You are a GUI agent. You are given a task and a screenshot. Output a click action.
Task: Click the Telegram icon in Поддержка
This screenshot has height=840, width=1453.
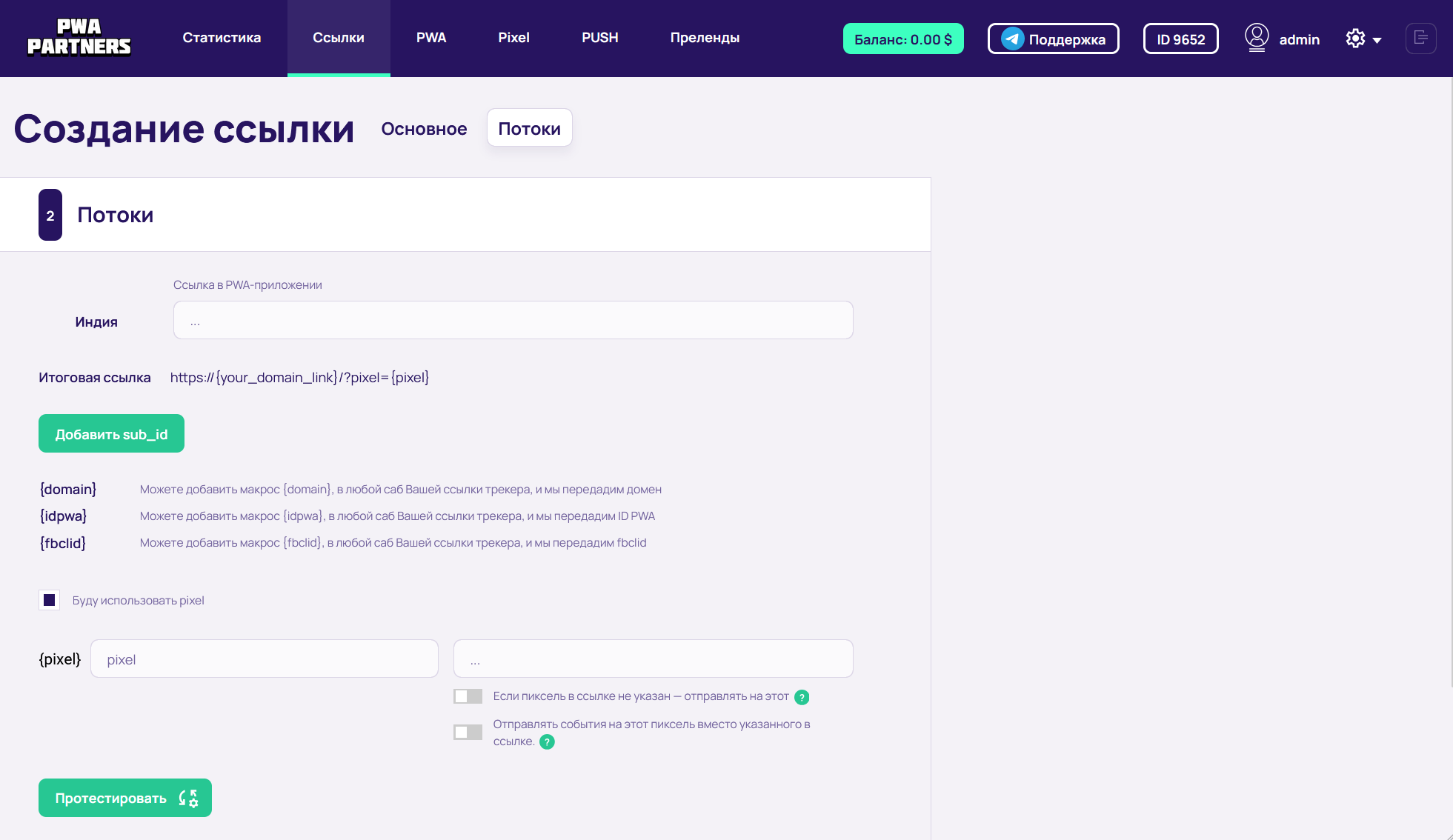[x=1012, y=39]
